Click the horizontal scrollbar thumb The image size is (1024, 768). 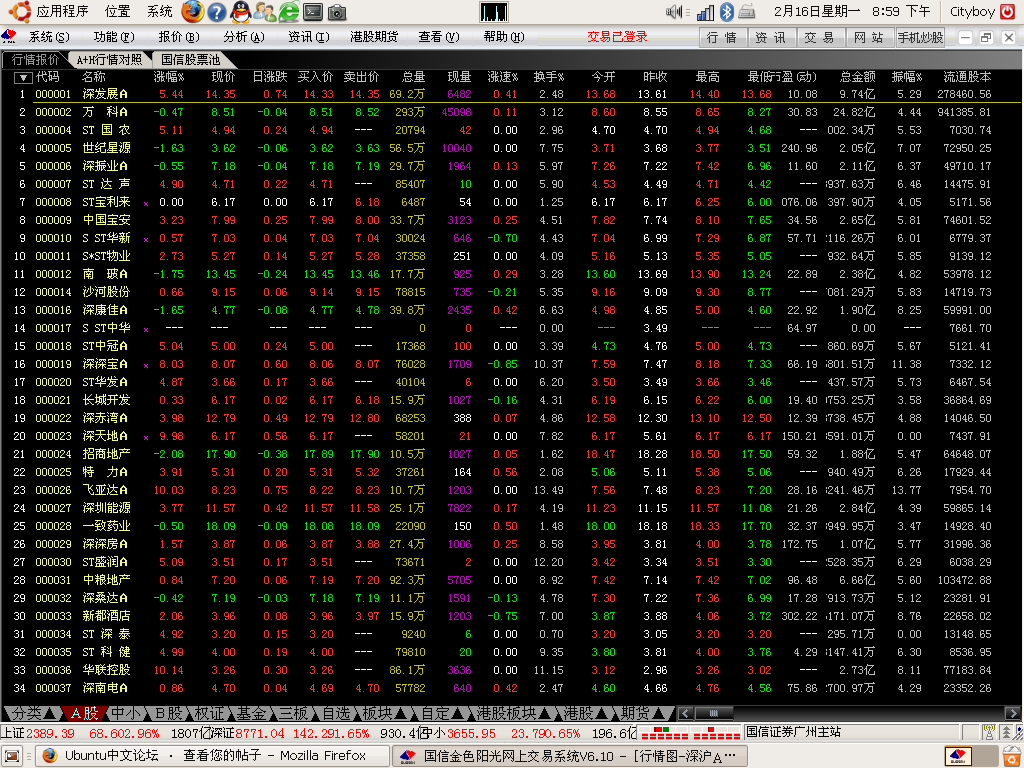click(x=714, y=713)
